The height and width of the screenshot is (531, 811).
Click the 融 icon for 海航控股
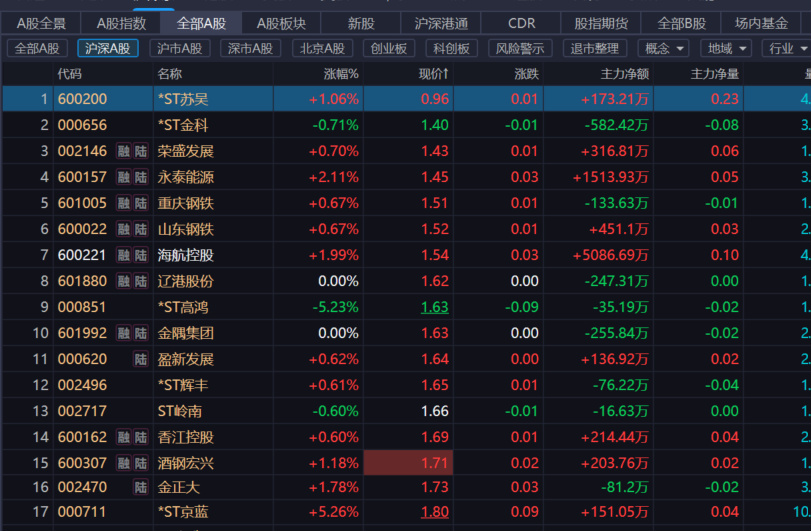pos(124,255)
